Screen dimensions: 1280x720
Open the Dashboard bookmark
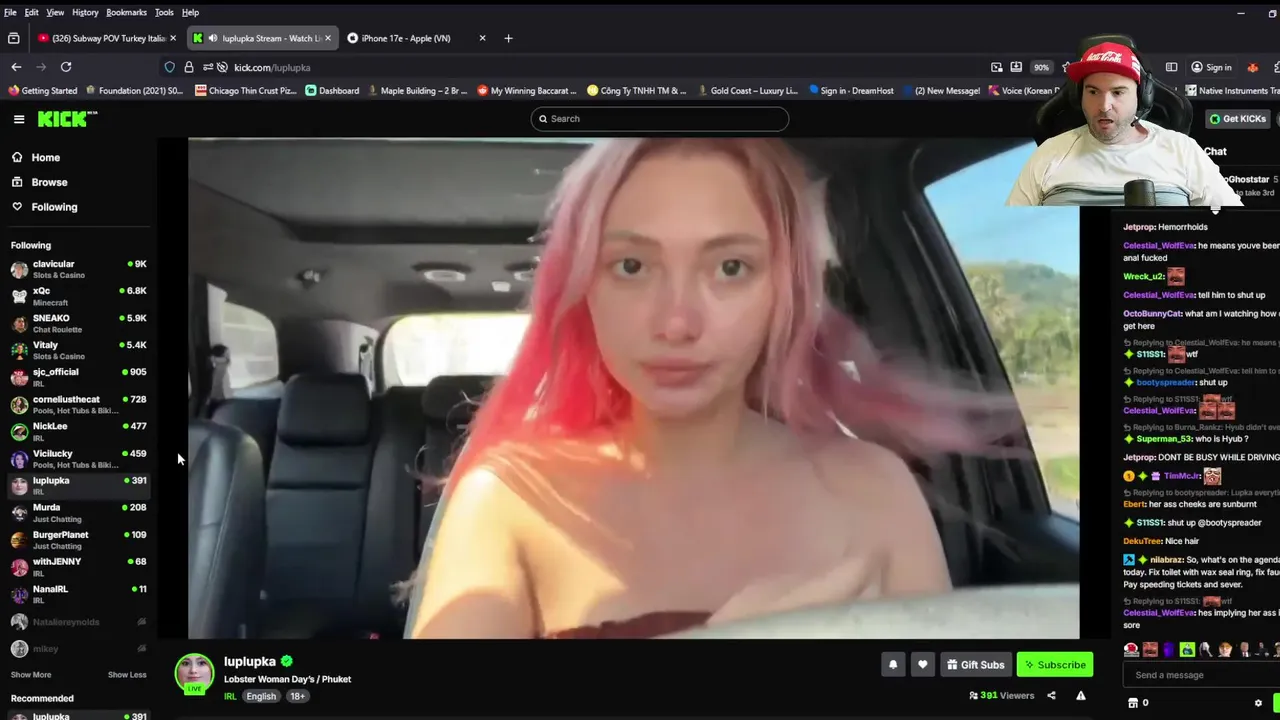point(332,91)
